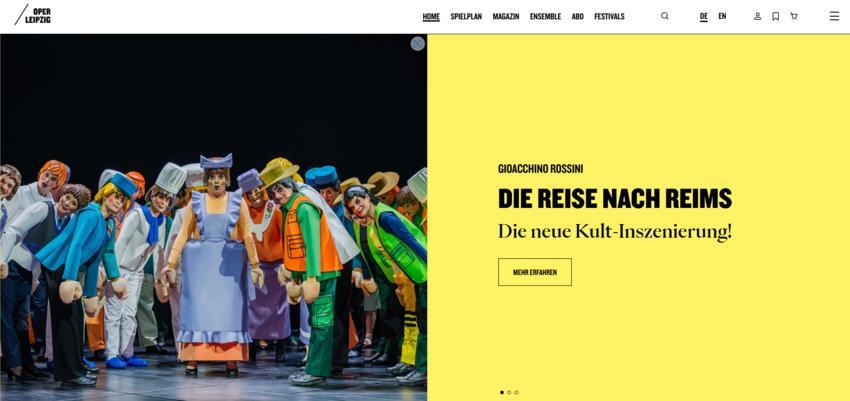Image resolution: width=850 pixels, height=401 pixels.
Task: Click the Die Reise nach Reims headline
Action: (x=615, y=199)
